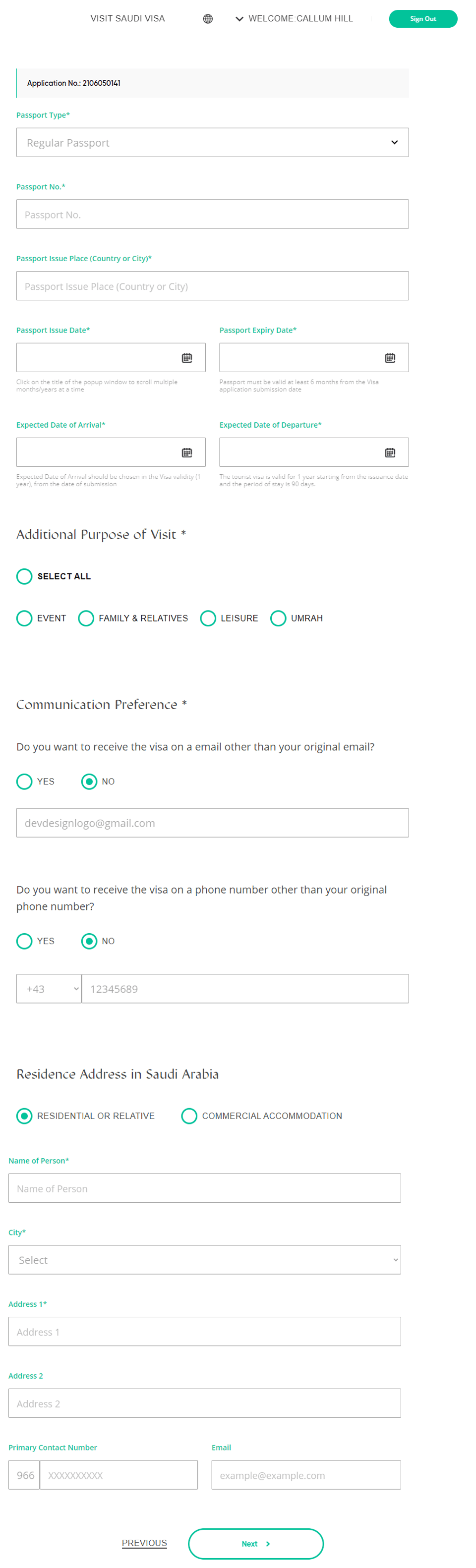Screen dimensions: 476x1568
Task: Click the globe language icon
Action: coord(208,19)
